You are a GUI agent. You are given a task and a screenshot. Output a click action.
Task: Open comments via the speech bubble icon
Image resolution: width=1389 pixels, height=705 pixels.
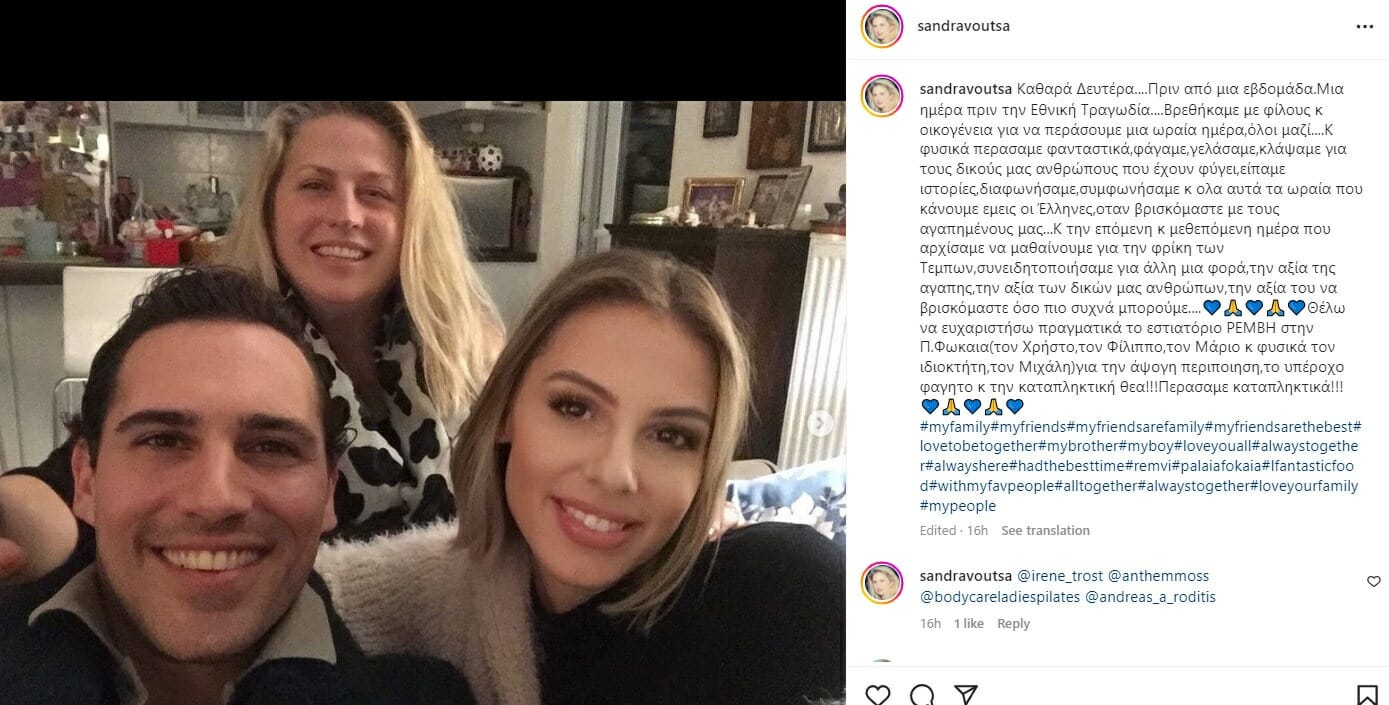coord(922,694)
